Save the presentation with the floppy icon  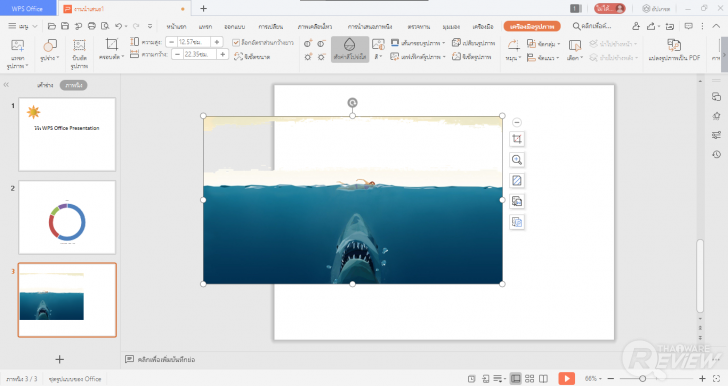click(65, 26)
